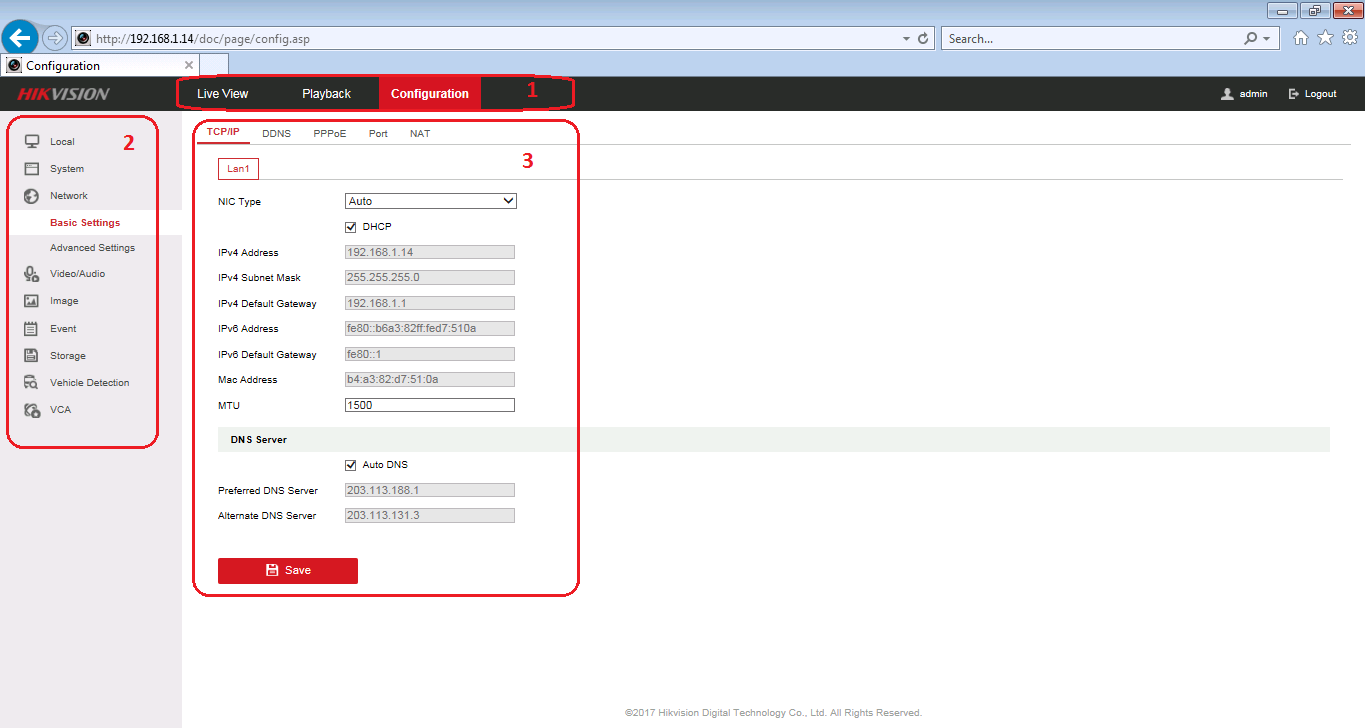Open browser search provider dropdown arrow

pos(1266,39)
